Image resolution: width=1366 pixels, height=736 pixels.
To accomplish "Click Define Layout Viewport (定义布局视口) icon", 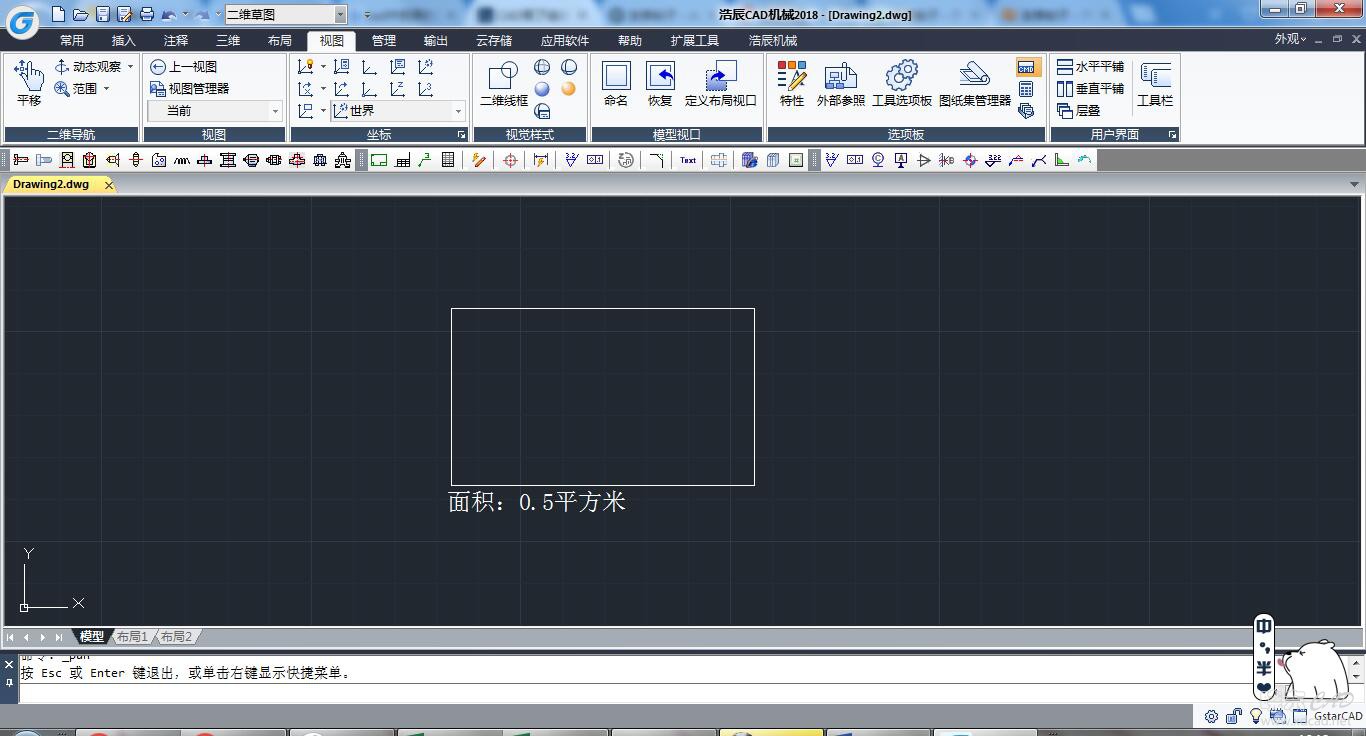I will 720,82.
